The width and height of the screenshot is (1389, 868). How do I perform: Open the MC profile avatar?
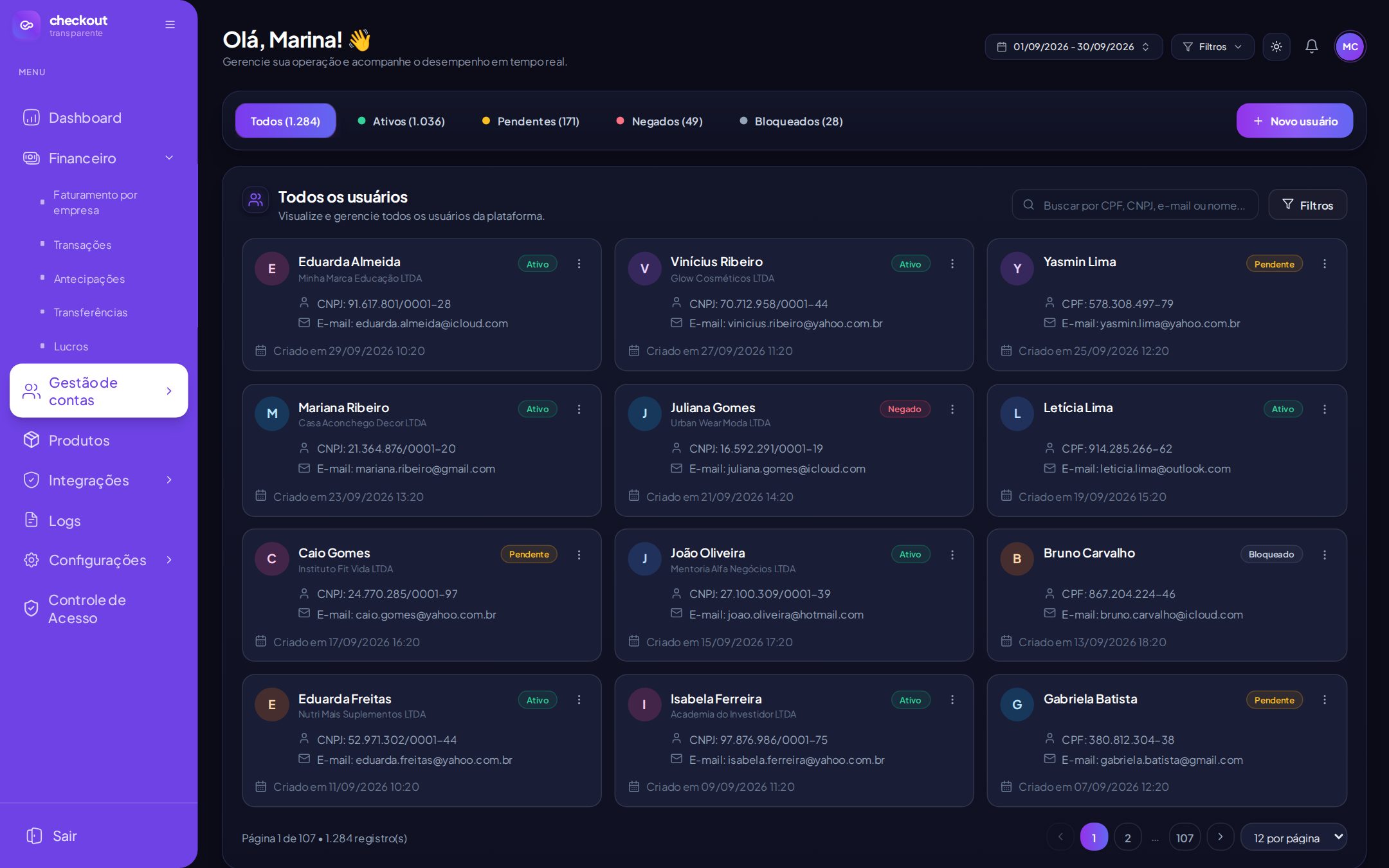tap(1350, 47)
